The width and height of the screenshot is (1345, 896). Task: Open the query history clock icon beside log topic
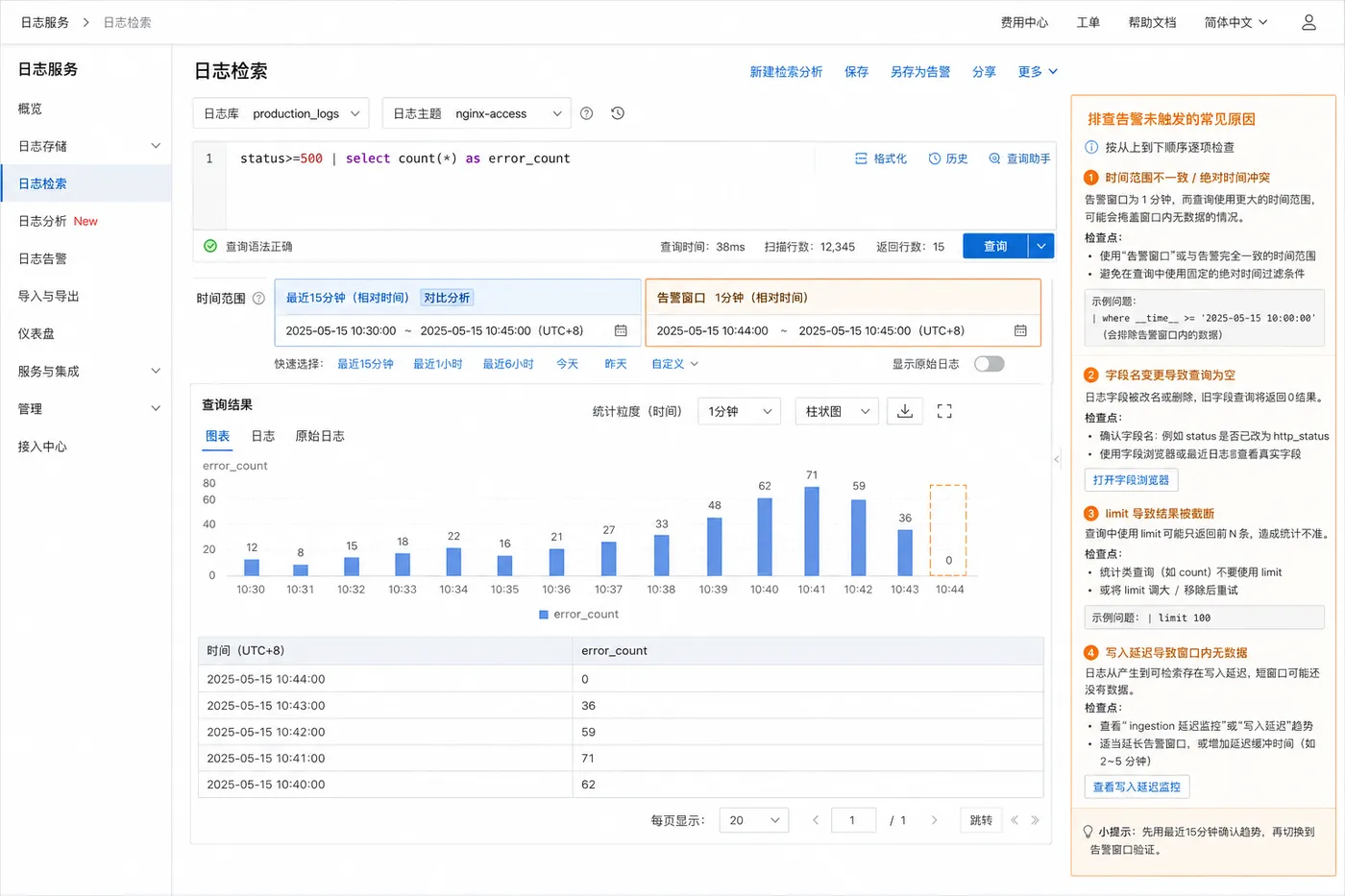(618, 113)
